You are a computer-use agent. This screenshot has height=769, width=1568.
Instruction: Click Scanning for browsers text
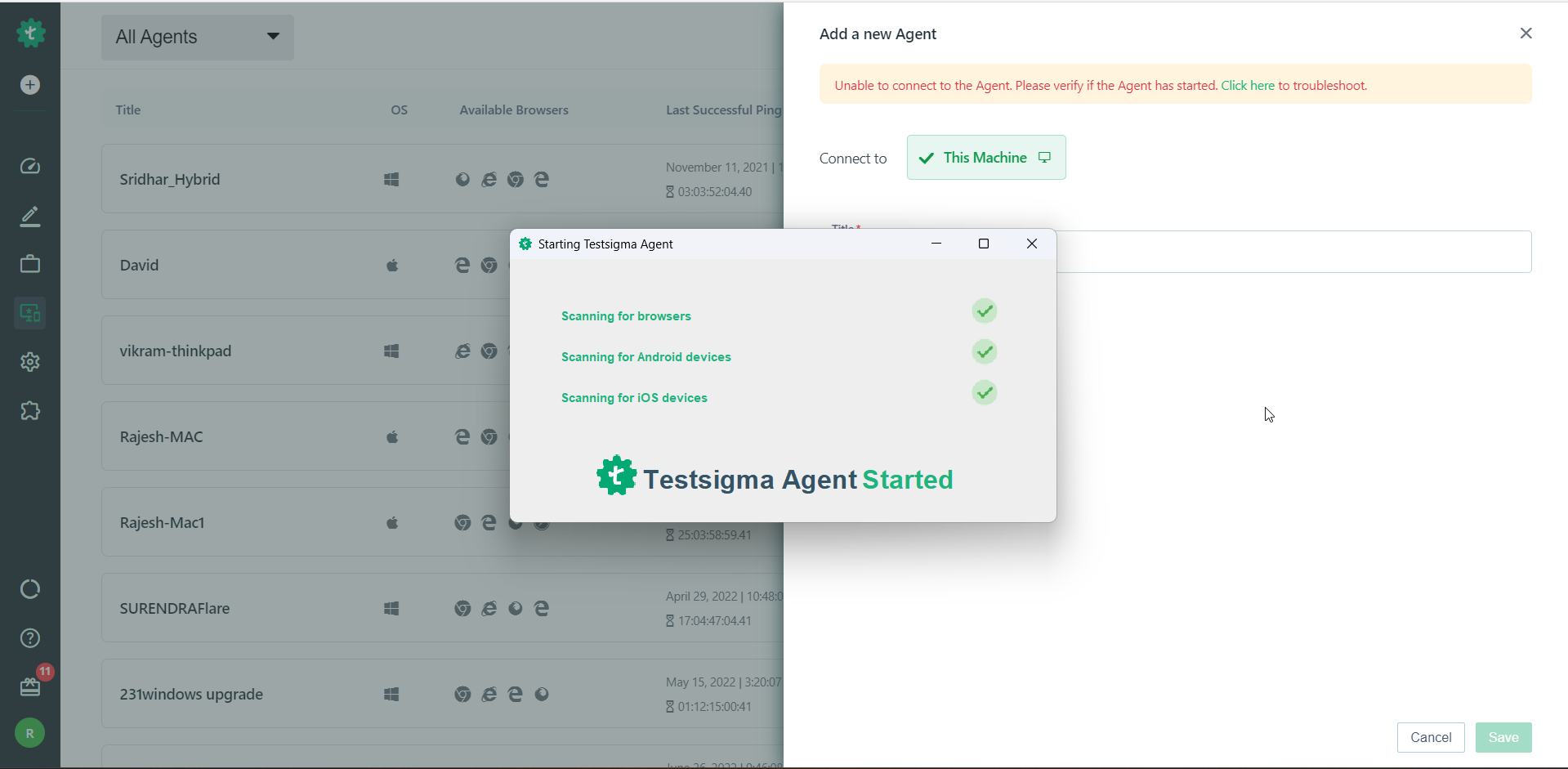[626, 316]
